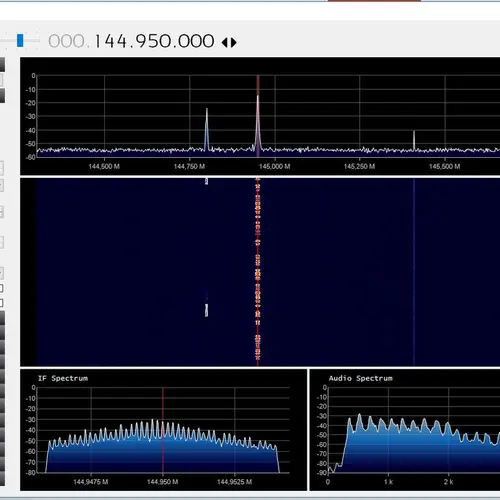This screenshot has width=500, height=500.
Task: Click the Audio Spectrum title label
Action: [361, 378]
